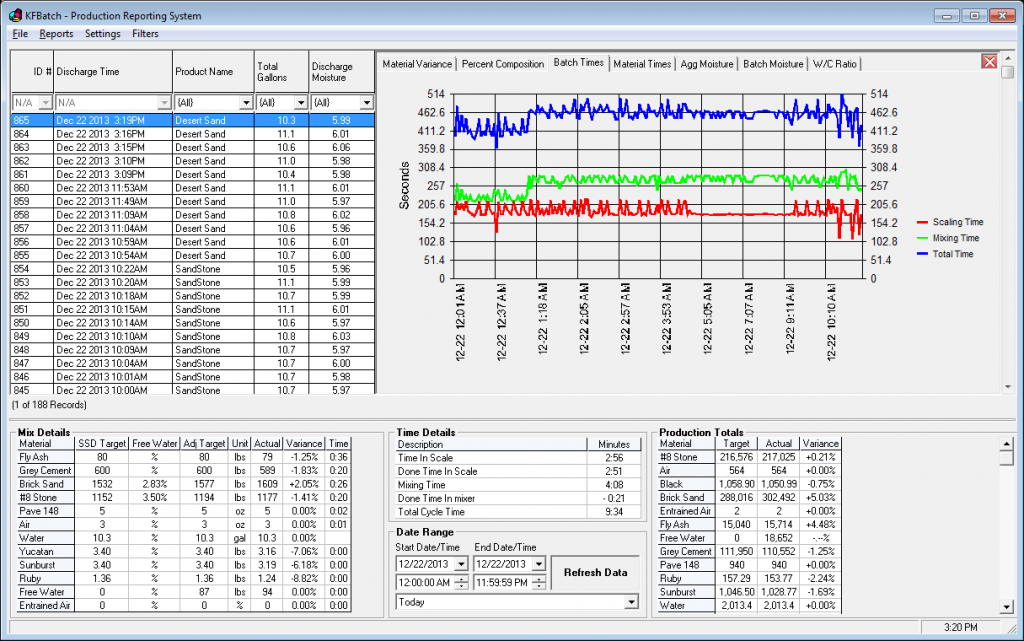
Task: Expand the Total Gallons filter dropdown
Action: click(300, 103)
